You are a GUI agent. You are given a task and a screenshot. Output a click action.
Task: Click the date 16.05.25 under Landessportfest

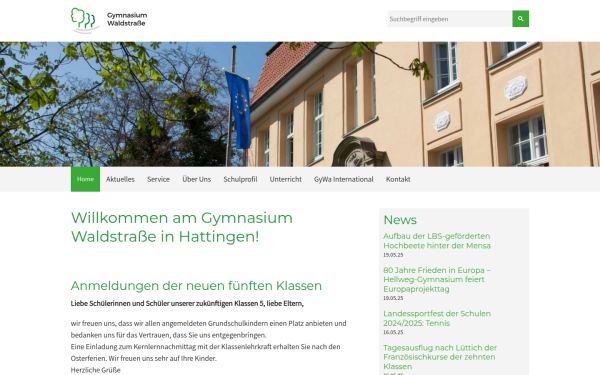click(393, 332)
